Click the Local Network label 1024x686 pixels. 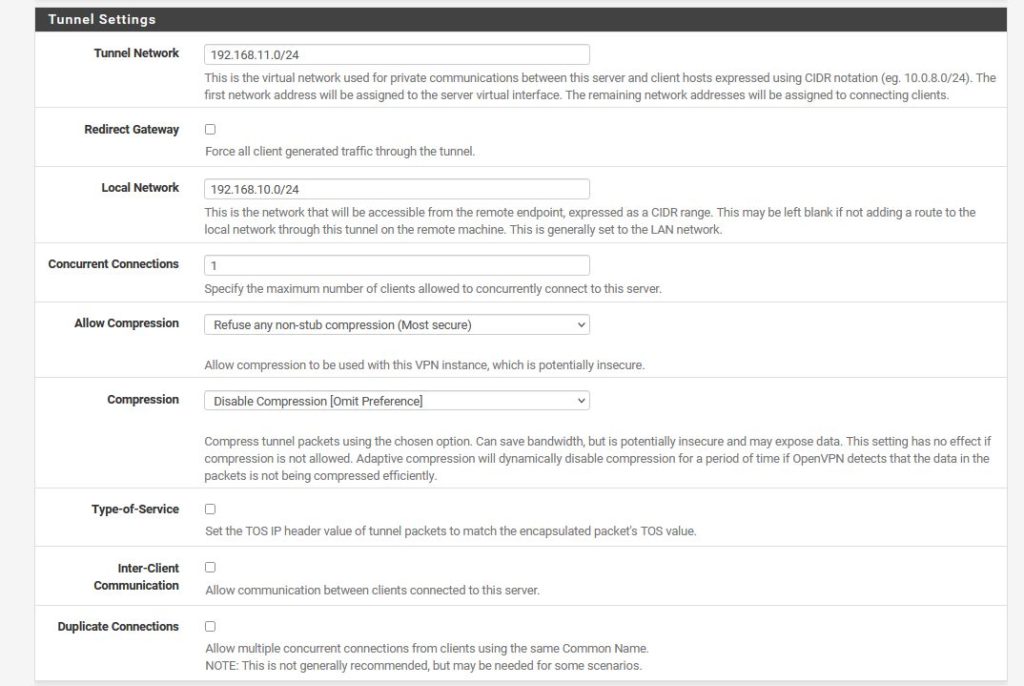click(140, 187)
